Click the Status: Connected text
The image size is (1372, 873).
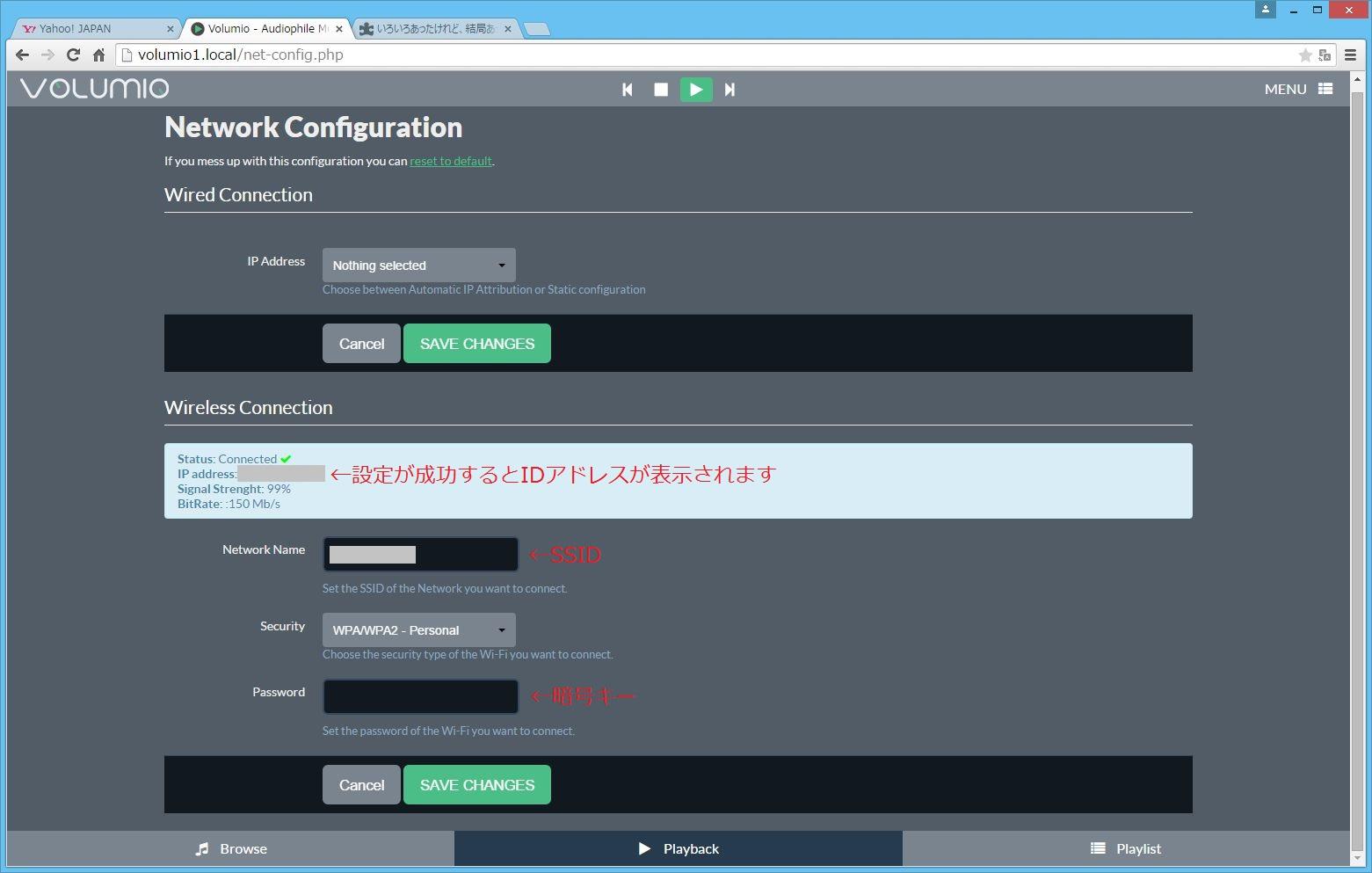[228, 459]
